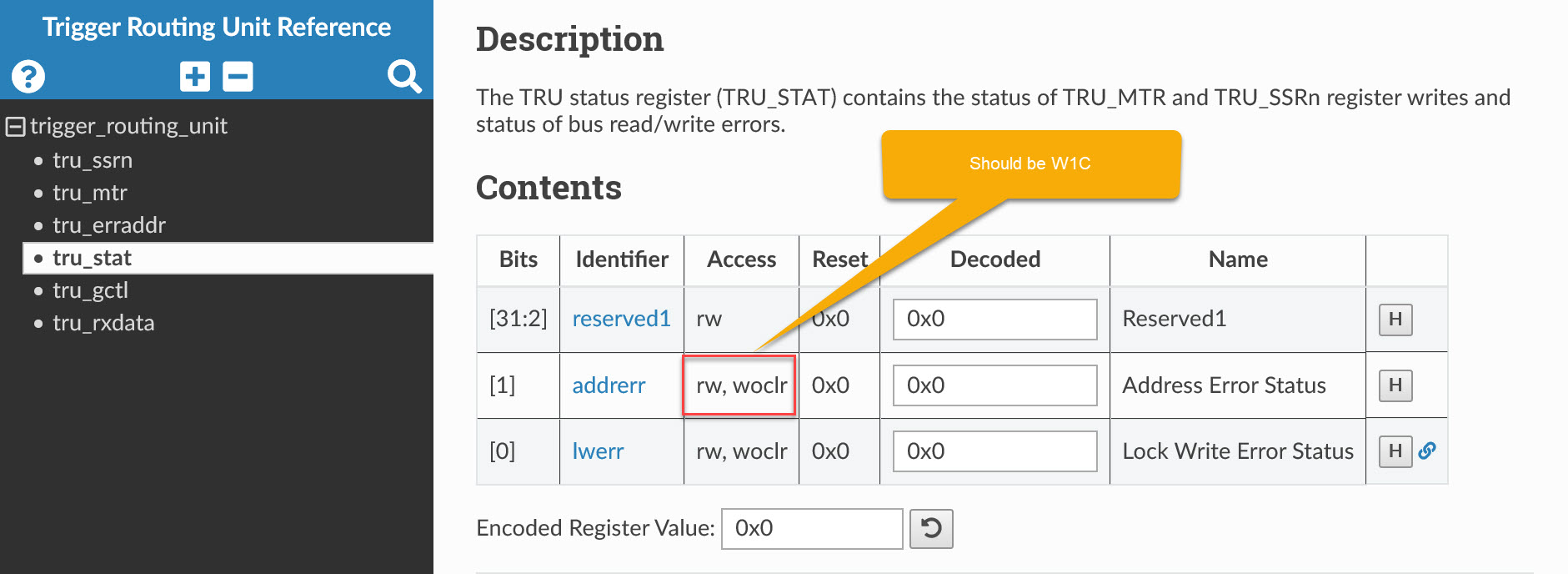
Task: Reset the encoded register value with the undo icon
Action: coord(931,528)
